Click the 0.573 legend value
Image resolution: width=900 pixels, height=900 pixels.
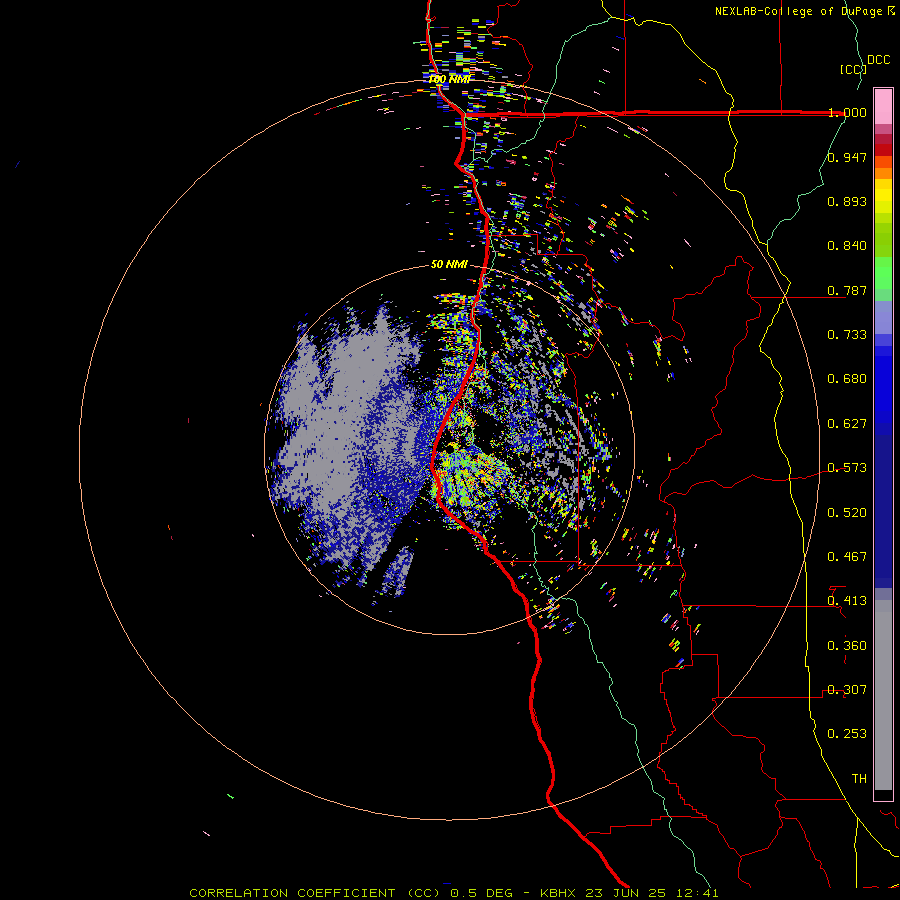pos(847,468)
